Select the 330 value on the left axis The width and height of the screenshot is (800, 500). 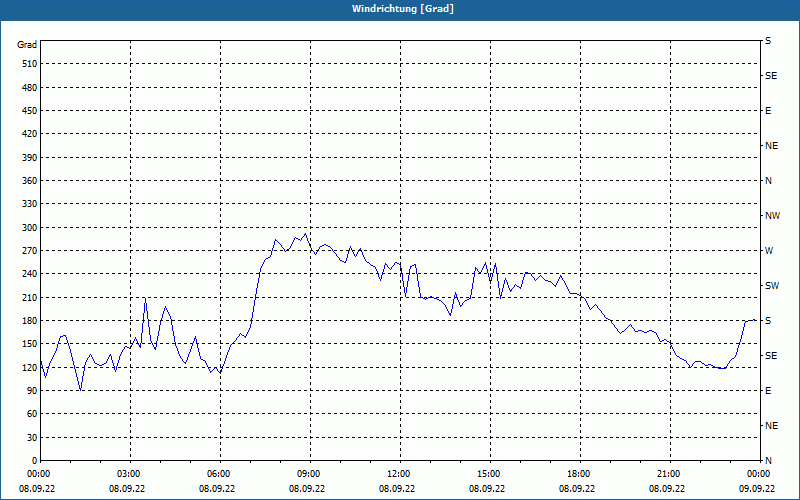click(x=30, y=204)
